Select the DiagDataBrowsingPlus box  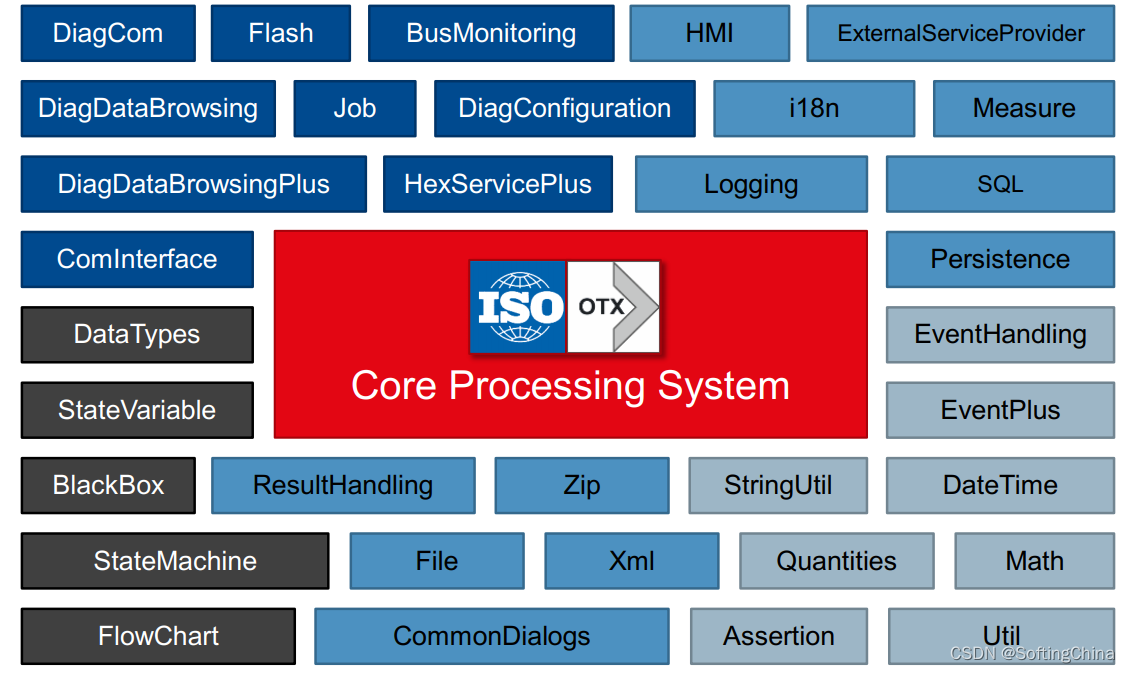tap(194, 184)
